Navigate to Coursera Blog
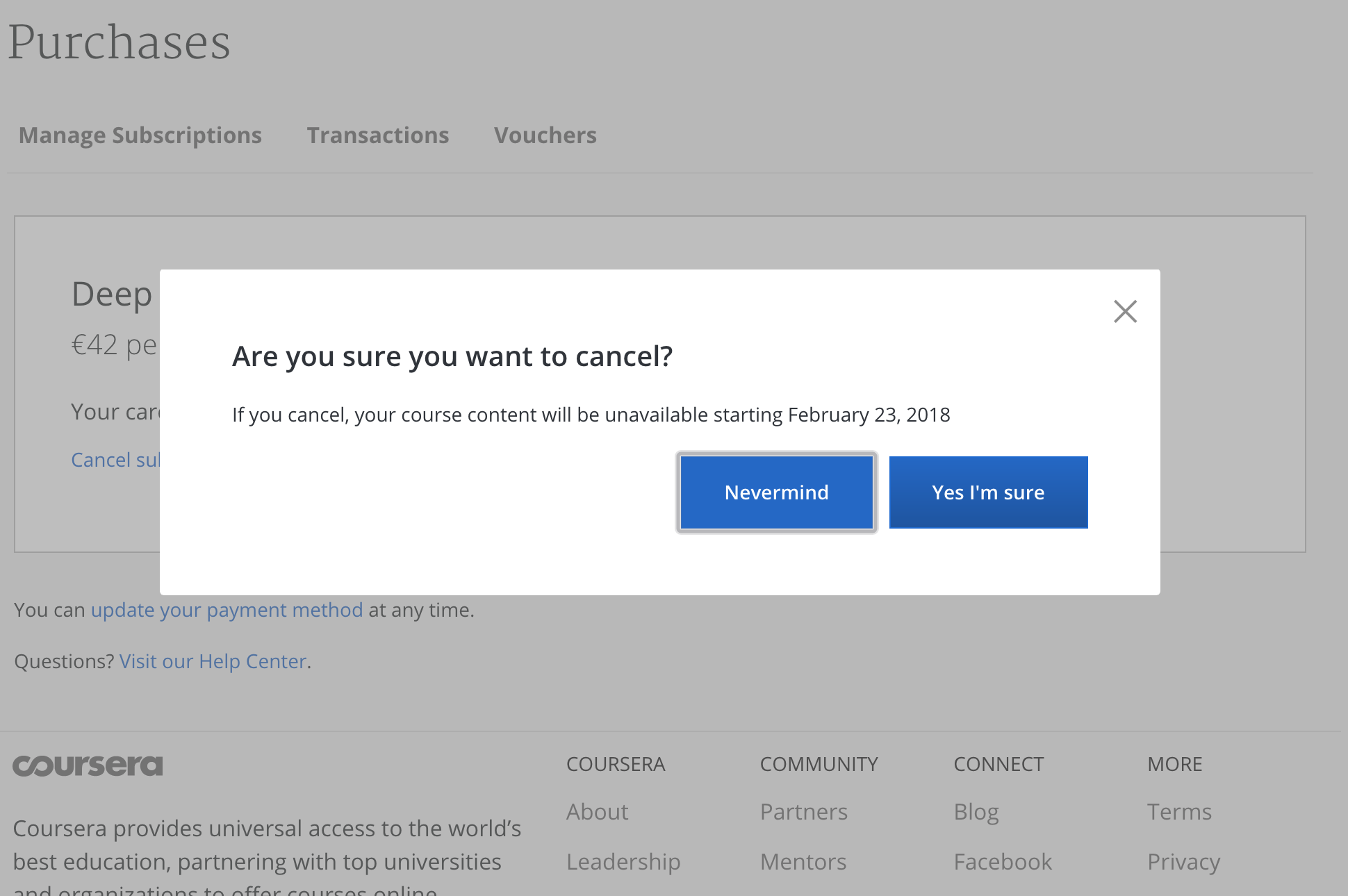The image size is (1348, 896). click(975, 810)
